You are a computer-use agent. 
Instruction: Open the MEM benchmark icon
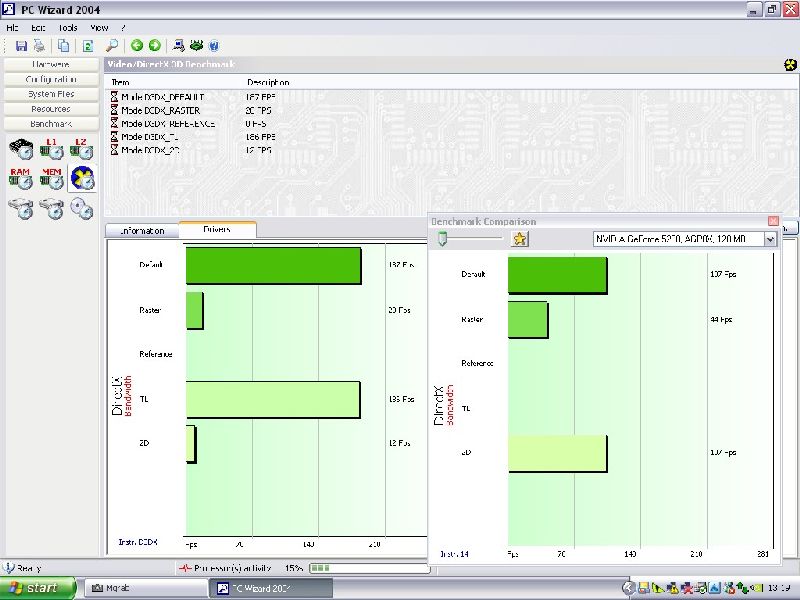click(x=52, y=179)
